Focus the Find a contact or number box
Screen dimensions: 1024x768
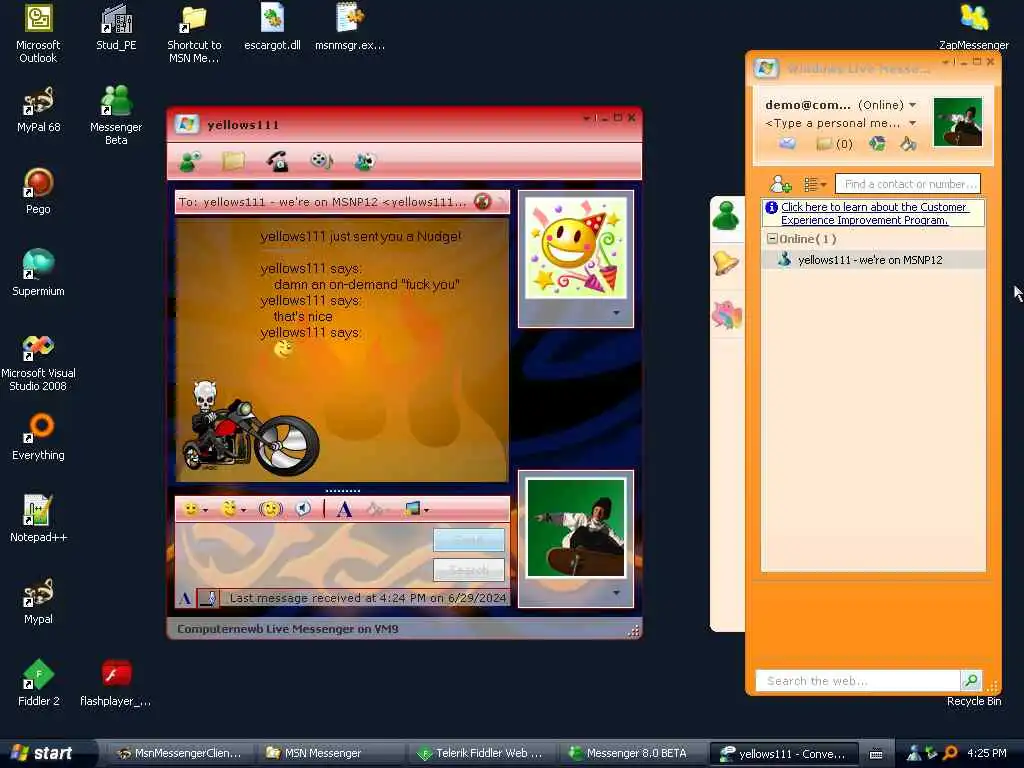[x=908, y=185]
